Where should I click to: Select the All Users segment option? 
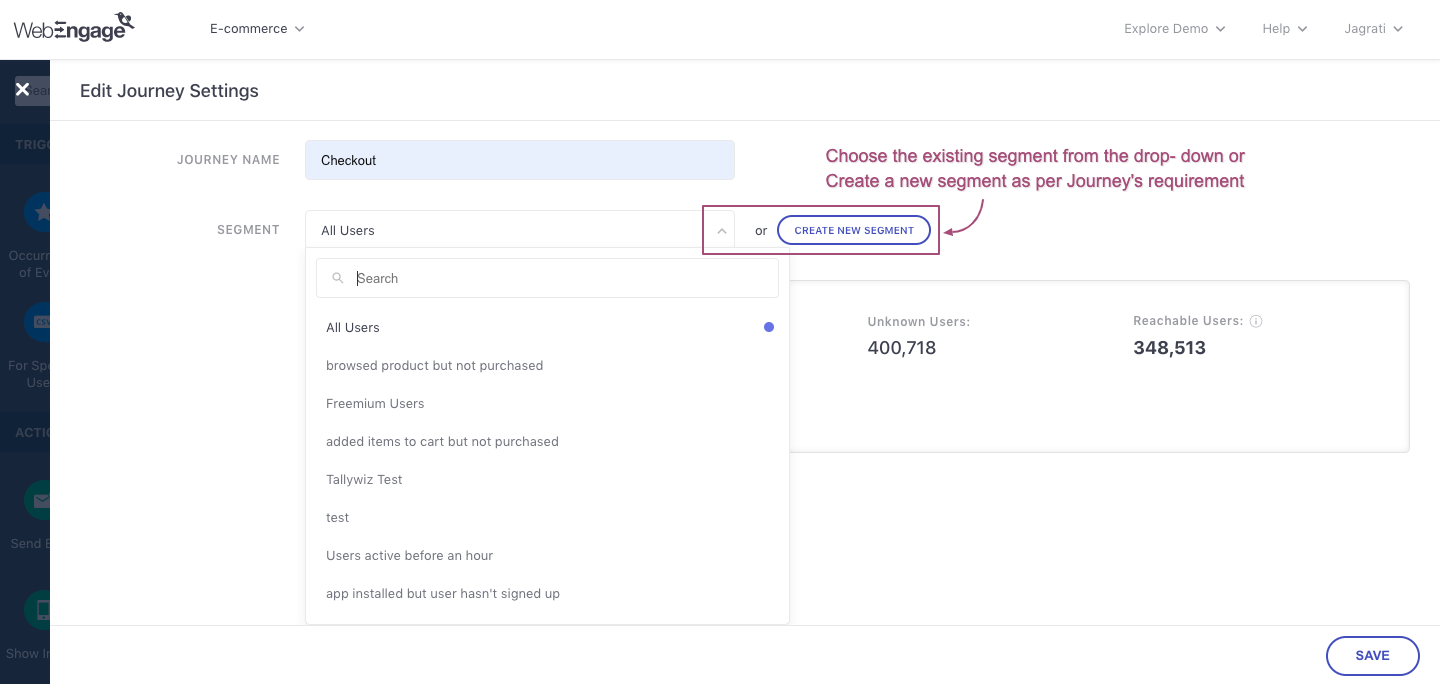[x=353, y=327]
